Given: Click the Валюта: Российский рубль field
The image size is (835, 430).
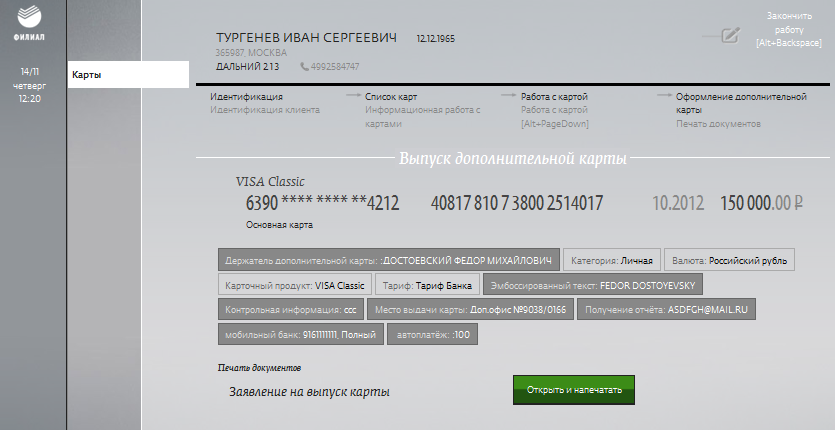Looking at the screenshot, I should pyautogui.click(x=730, y=261).
